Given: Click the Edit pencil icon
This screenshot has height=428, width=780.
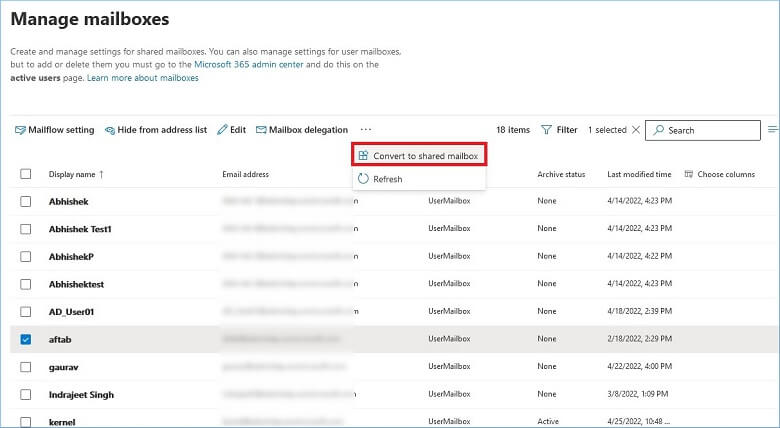Looking at the screenshot, I should tap(222, 130).
